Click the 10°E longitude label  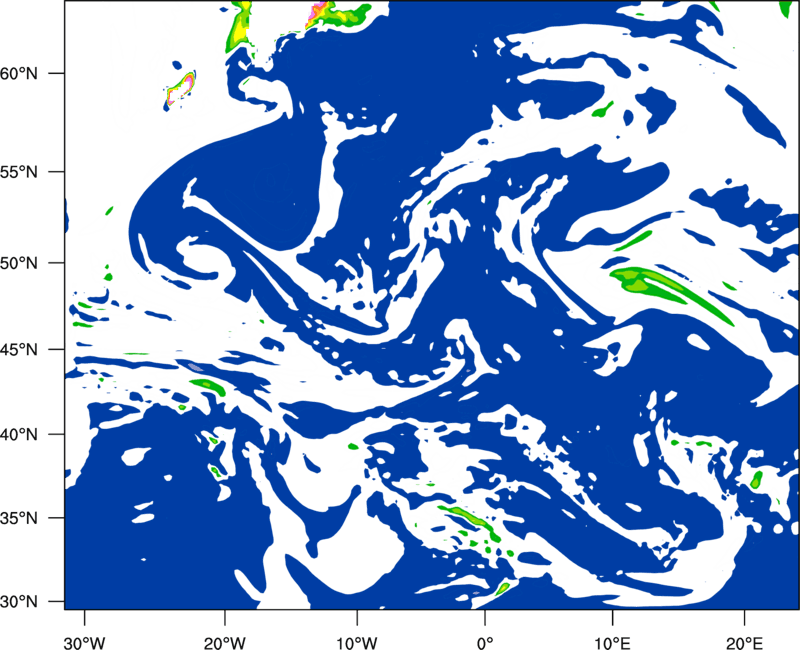pyautogui.click(x=612, y=643)
